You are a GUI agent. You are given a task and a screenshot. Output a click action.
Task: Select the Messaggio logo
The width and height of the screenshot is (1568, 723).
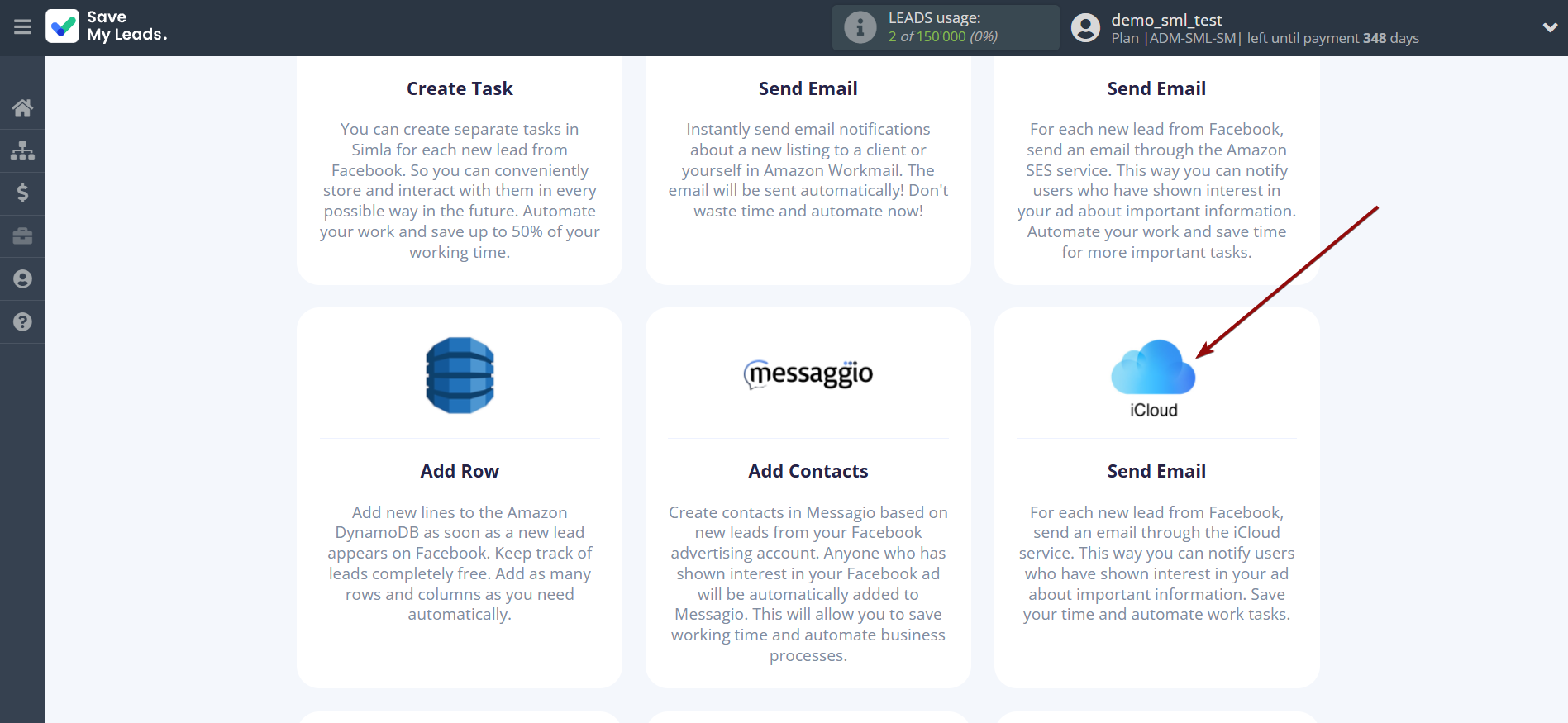point(808,374)
